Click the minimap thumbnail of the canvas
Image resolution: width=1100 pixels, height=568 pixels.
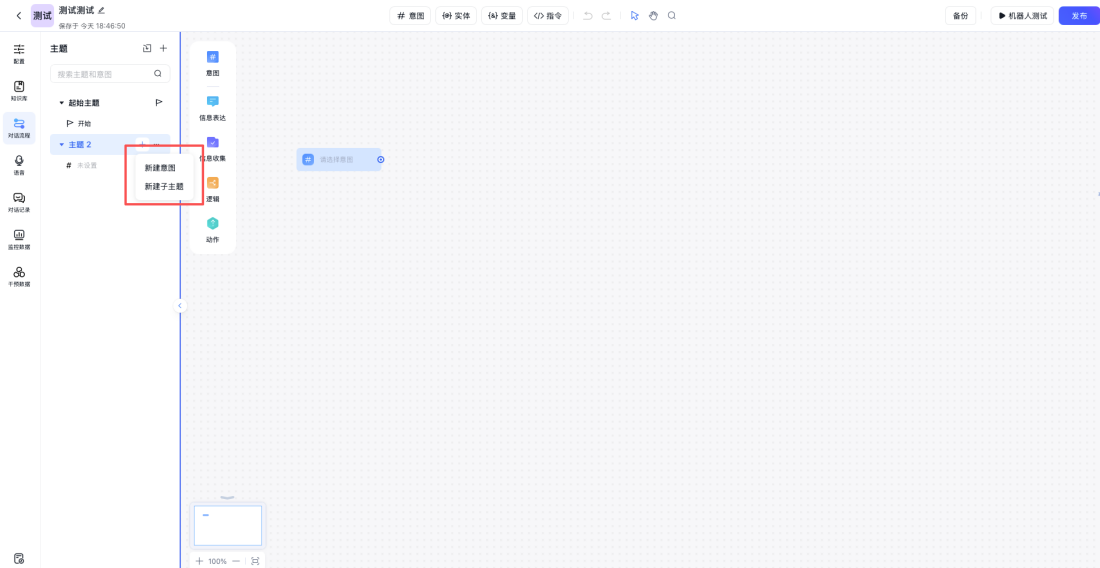click(228, 525)
